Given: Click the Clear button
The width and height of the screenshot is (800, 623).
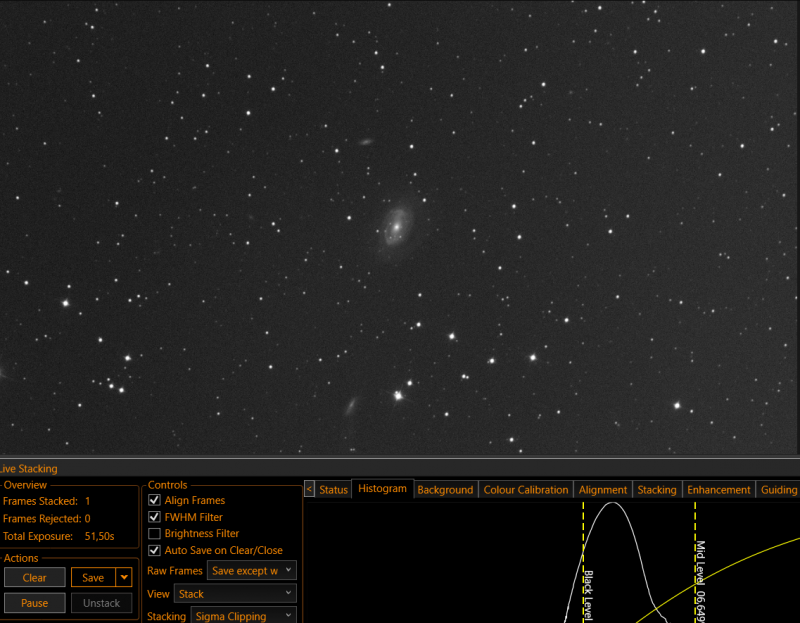Looking at the screenshot, I should (x=35, y=578).
